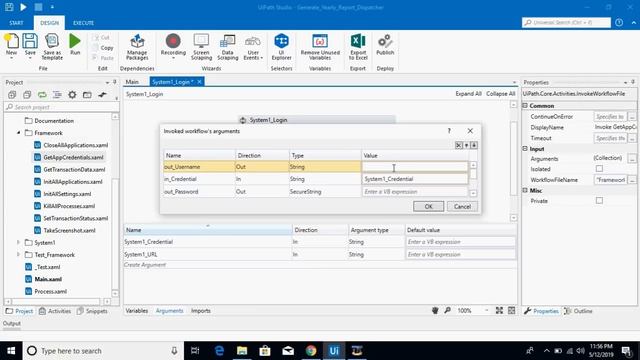Click Cancel in the arguments dialog
This screenshot has height=360, width=640.
(x=462, y=206)
